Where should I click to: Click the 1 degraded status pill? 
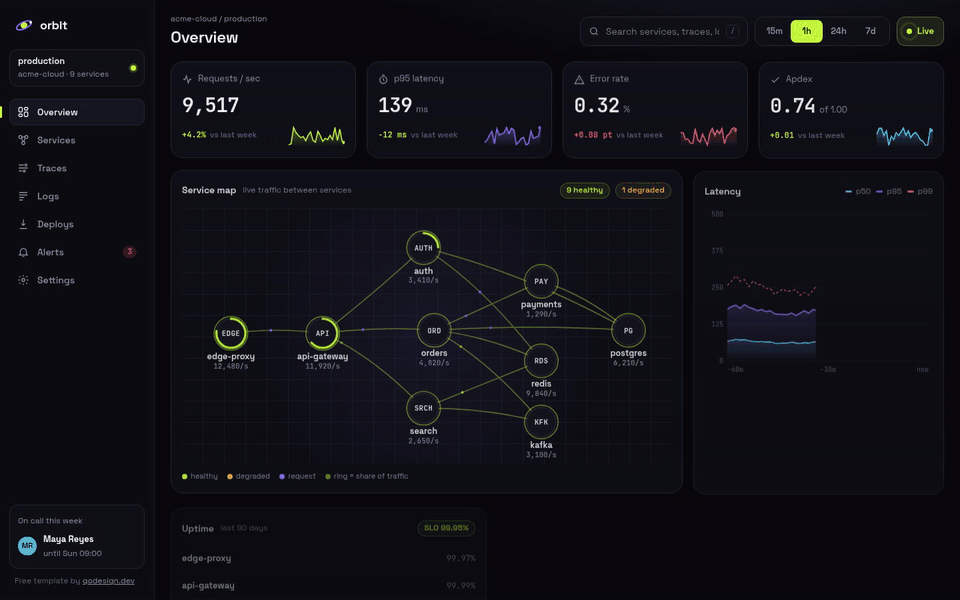[643, 190]
